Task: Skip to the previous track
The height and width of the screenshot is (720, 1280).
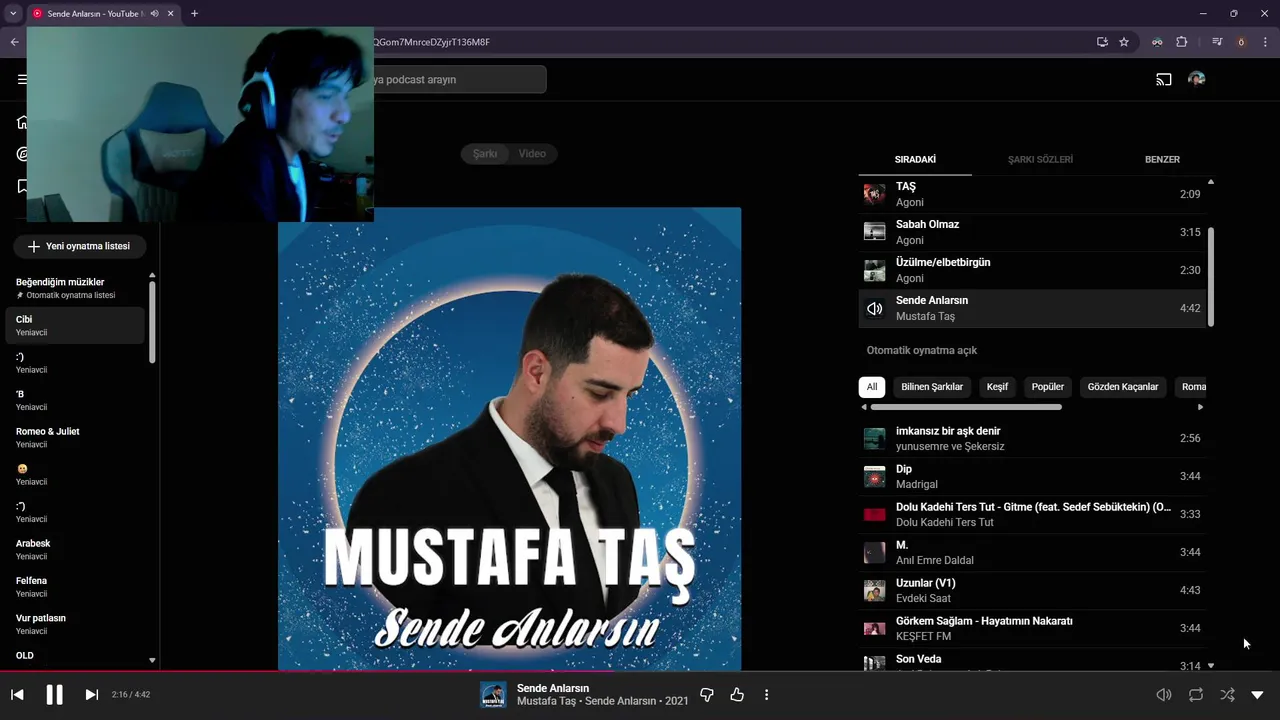Action: tap(17, 695)
